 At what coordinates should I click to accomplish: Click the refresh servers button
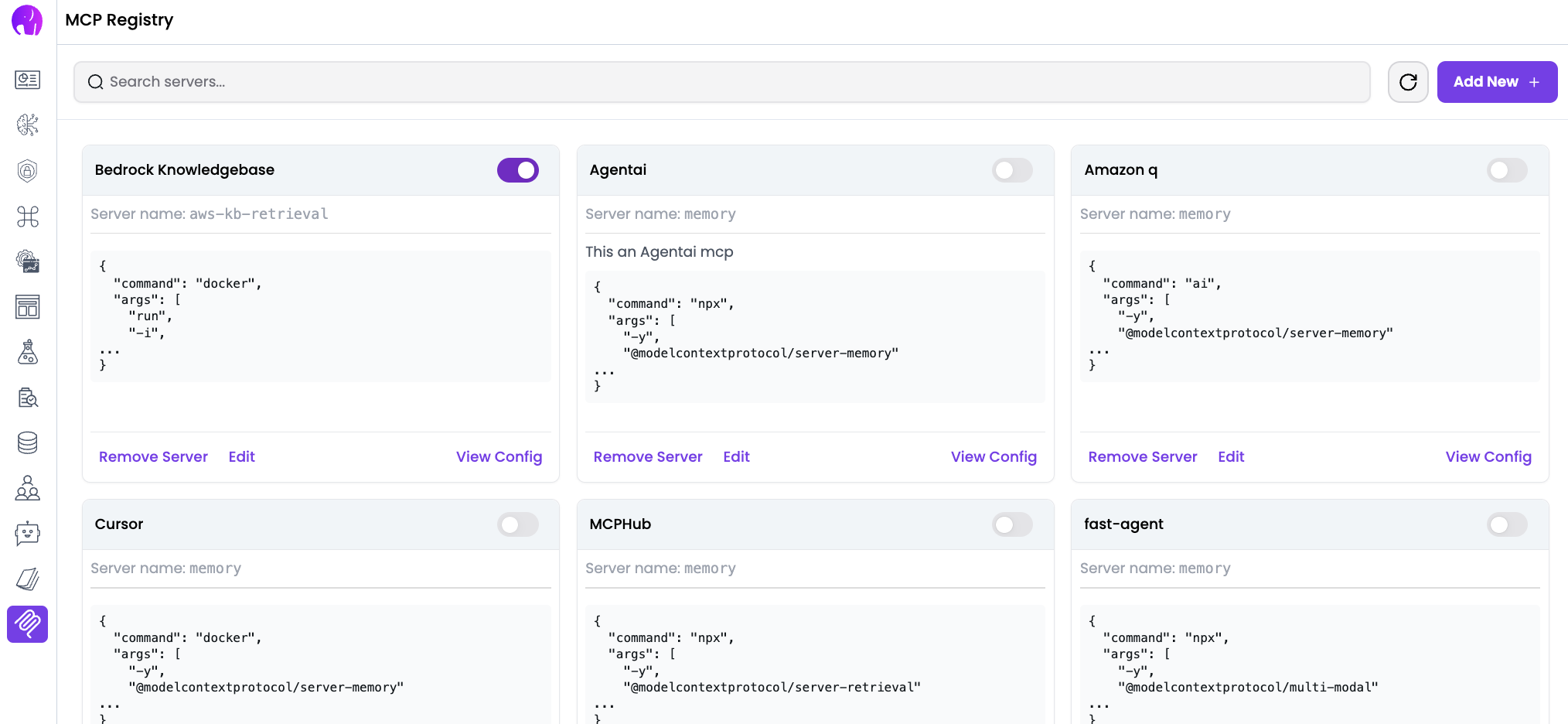pos(1407,82)
